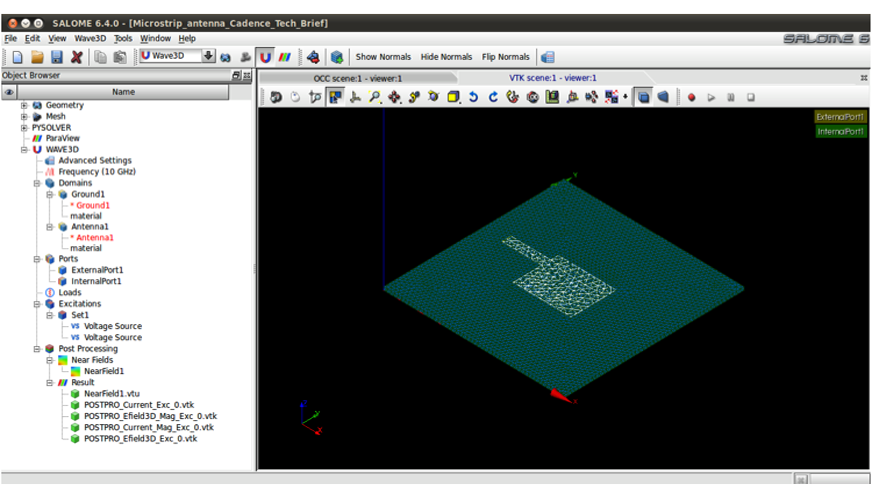Switch to OCC scene:1 - viewer:1 tab
This screenshot has width=872, height=498.
point(358,78)
